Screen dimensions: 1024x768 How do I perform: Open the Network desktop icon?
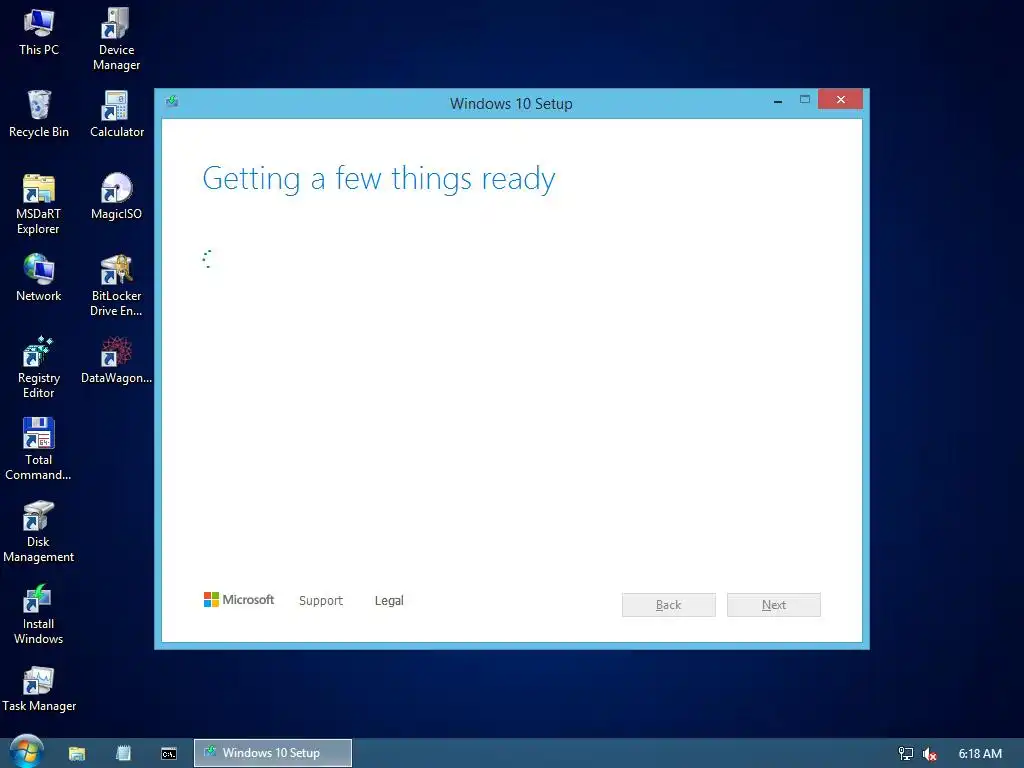pos(39,278)
